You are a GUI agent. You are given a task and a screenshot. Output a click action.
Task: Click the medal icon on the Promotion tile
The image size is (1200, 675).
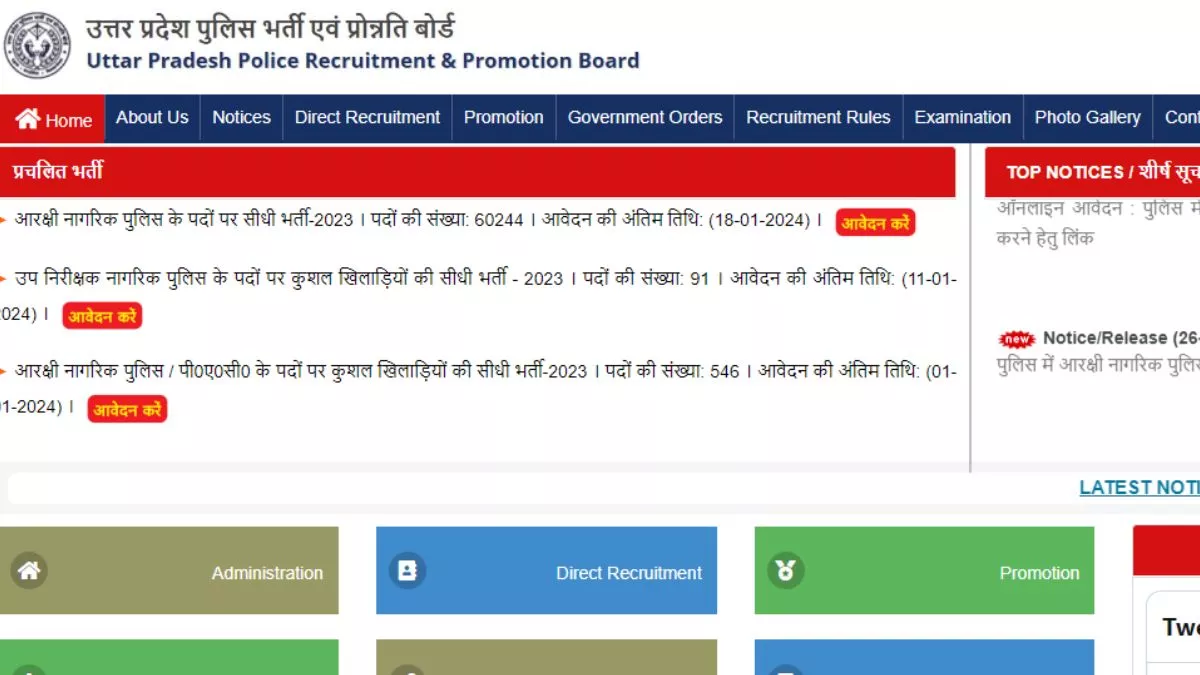[x=786, y=570]
